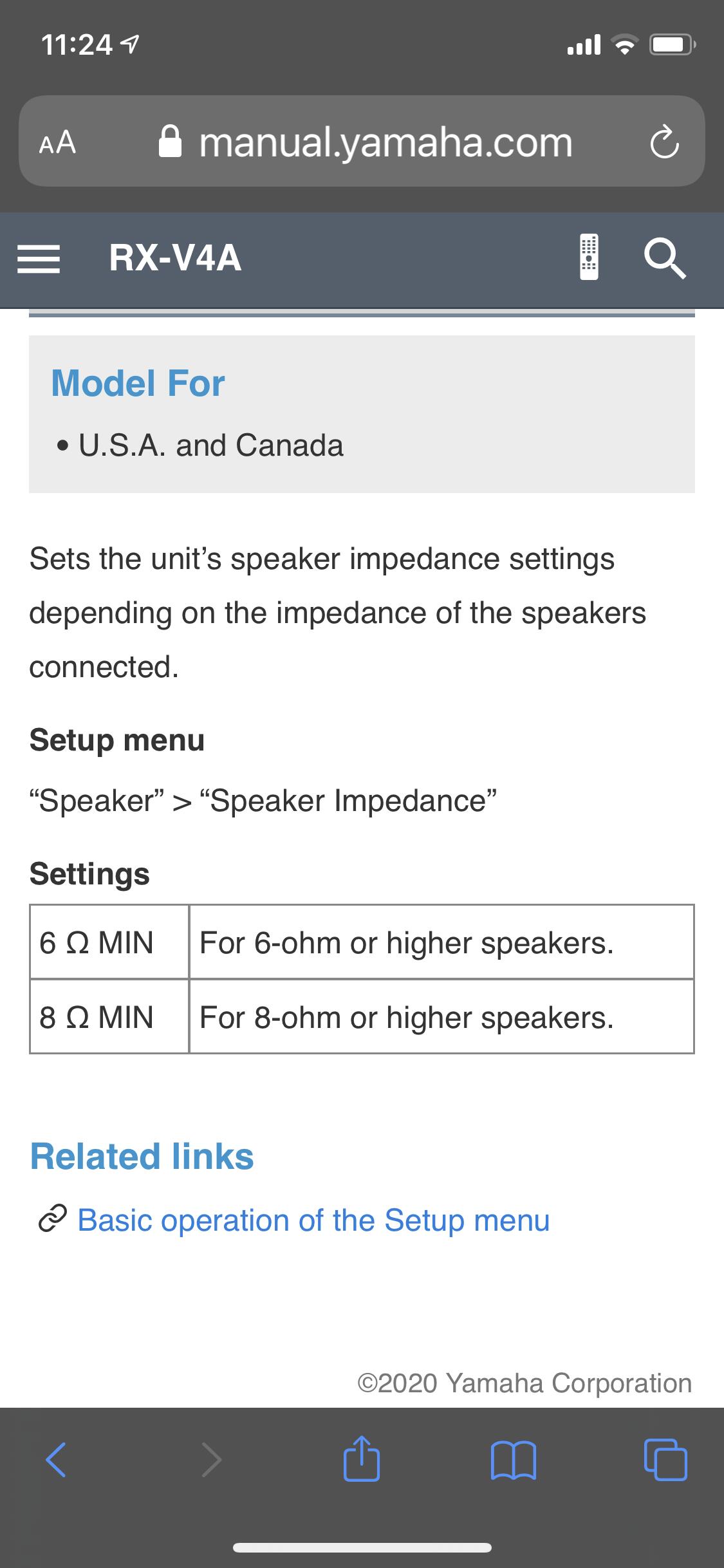Show open tabs in Safari

[x=665, y=1459]
